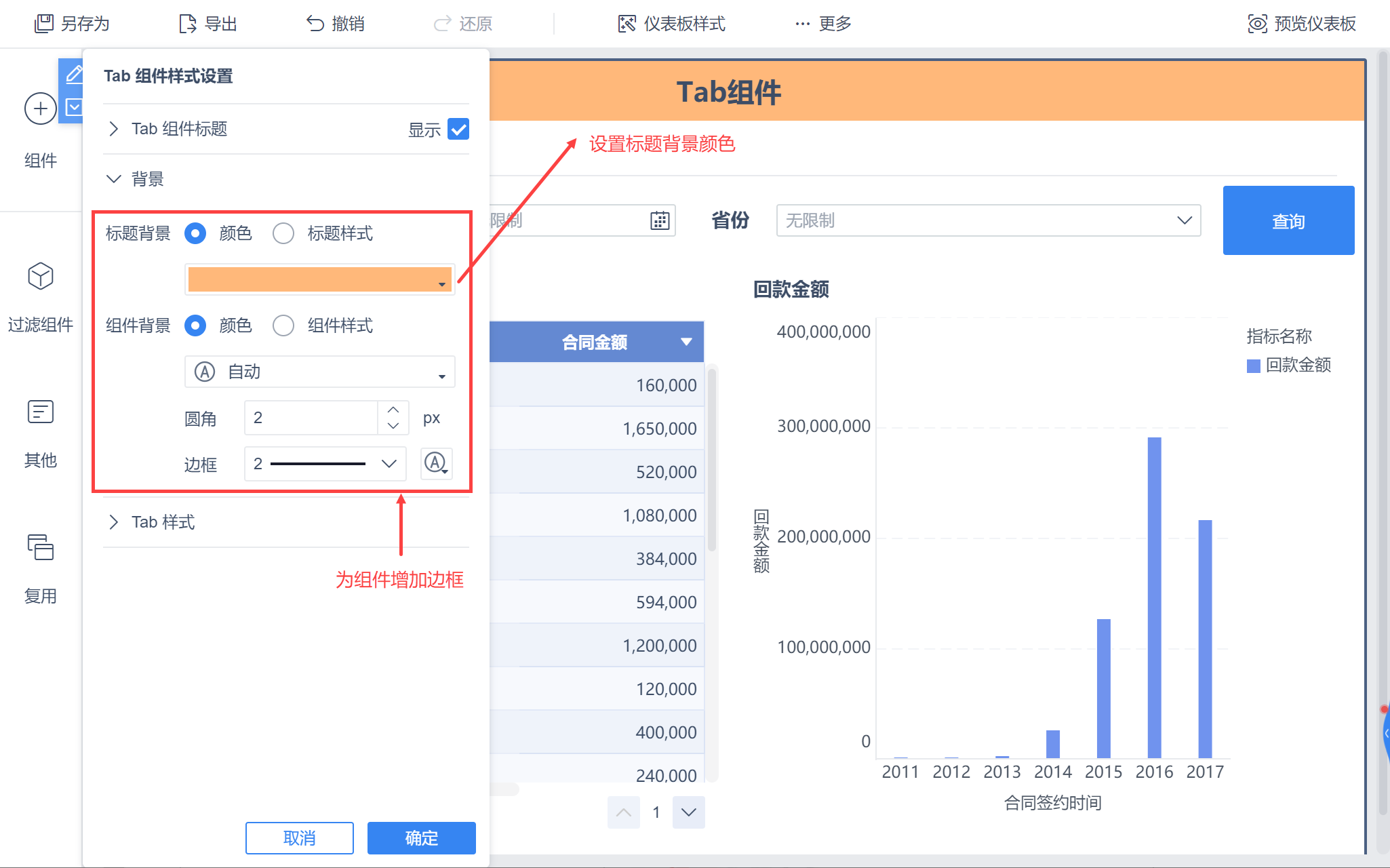
Task: Click the Confirm button in dialog
Action: tap(421, 838)
